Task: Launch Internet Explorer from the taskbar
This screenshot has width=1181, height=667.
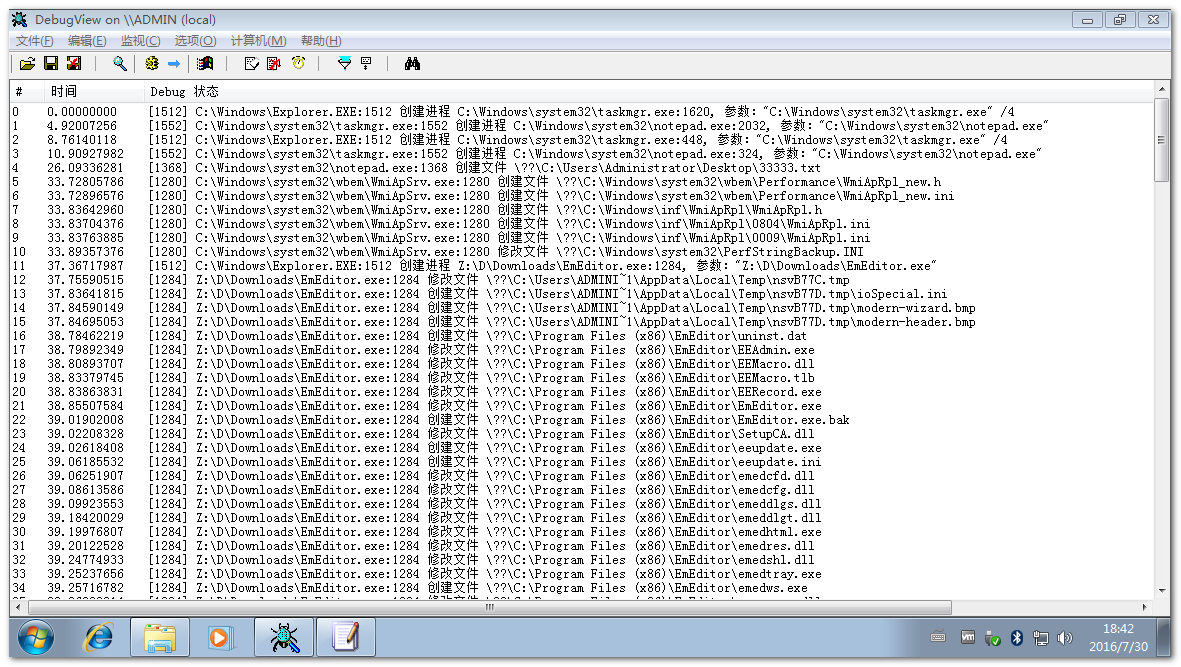Action: tap(99, 638)
